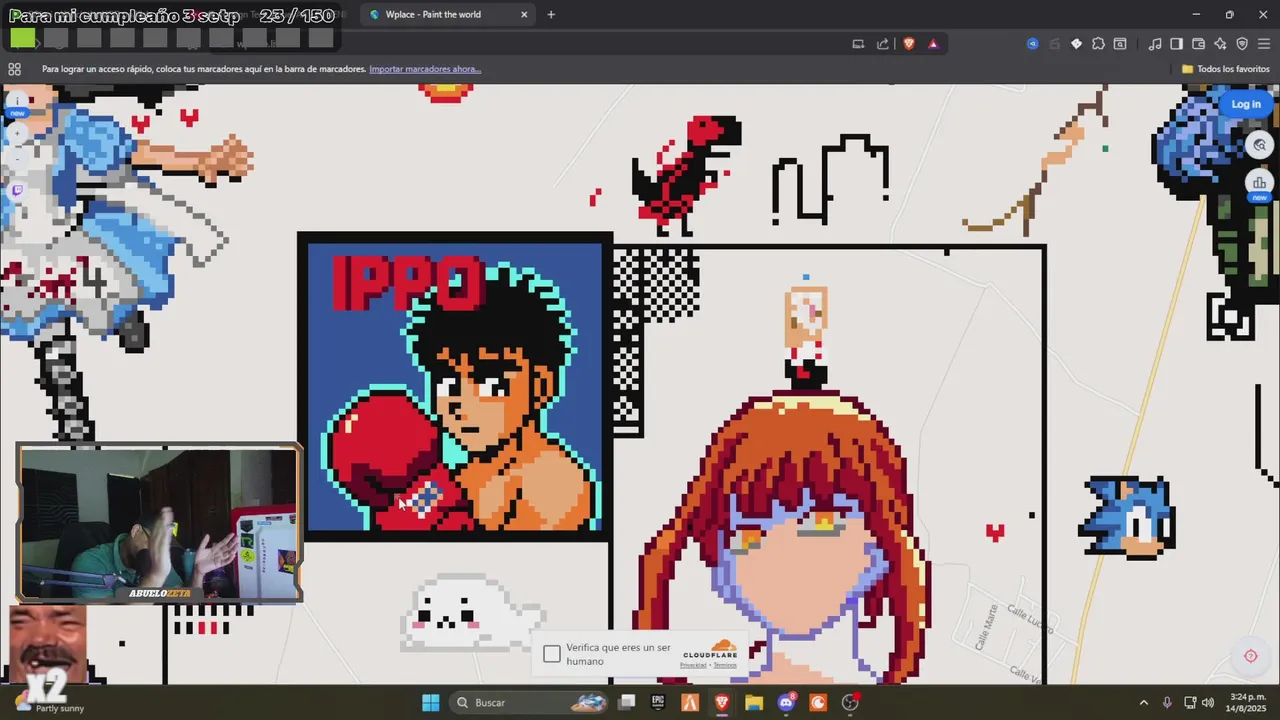This screenshot has height=720, width=1280.
Task: Open the Brave Wallet icon
Action: tap(1199, 44)
